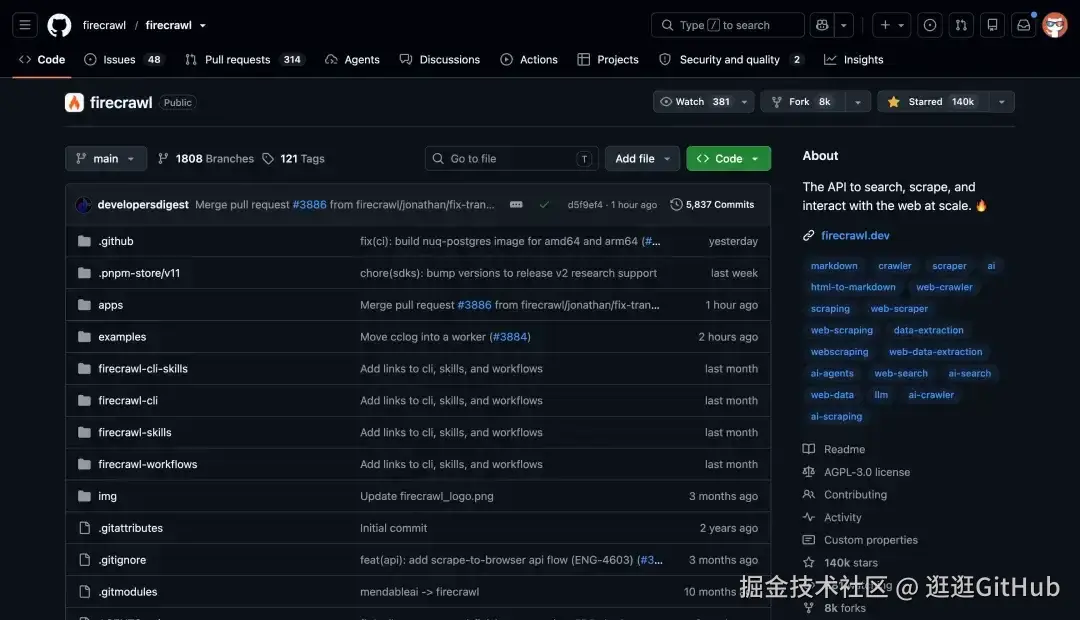
Task: Open commit hash d5f9ef4
Action: click(x=585, y=205)
